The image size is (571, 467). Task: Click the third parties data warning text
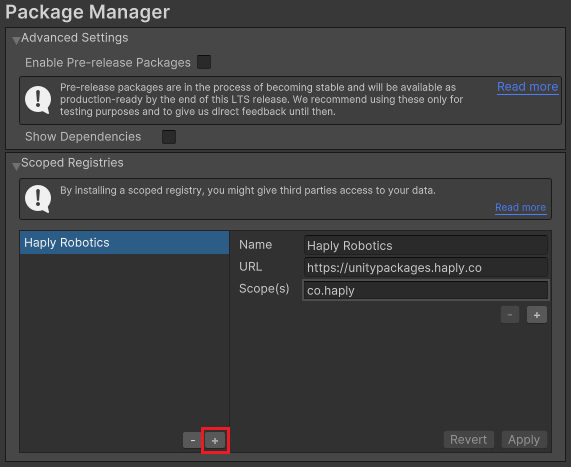[x=248, y=191]
